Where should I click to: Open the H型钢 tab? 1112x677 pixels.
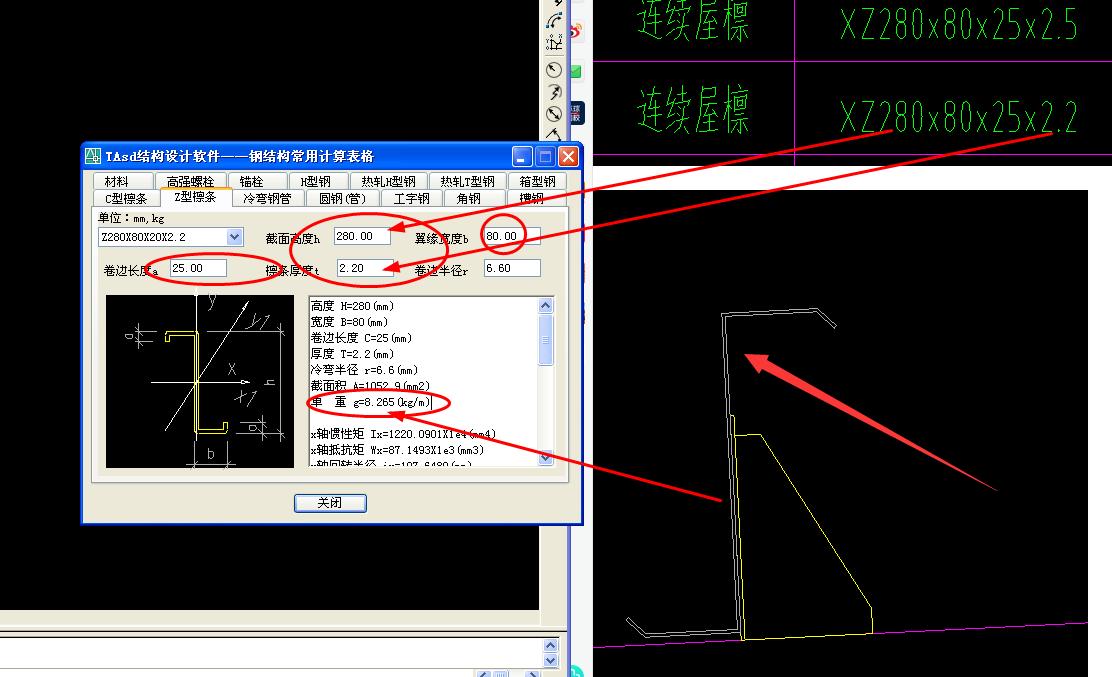pos(316,181)
